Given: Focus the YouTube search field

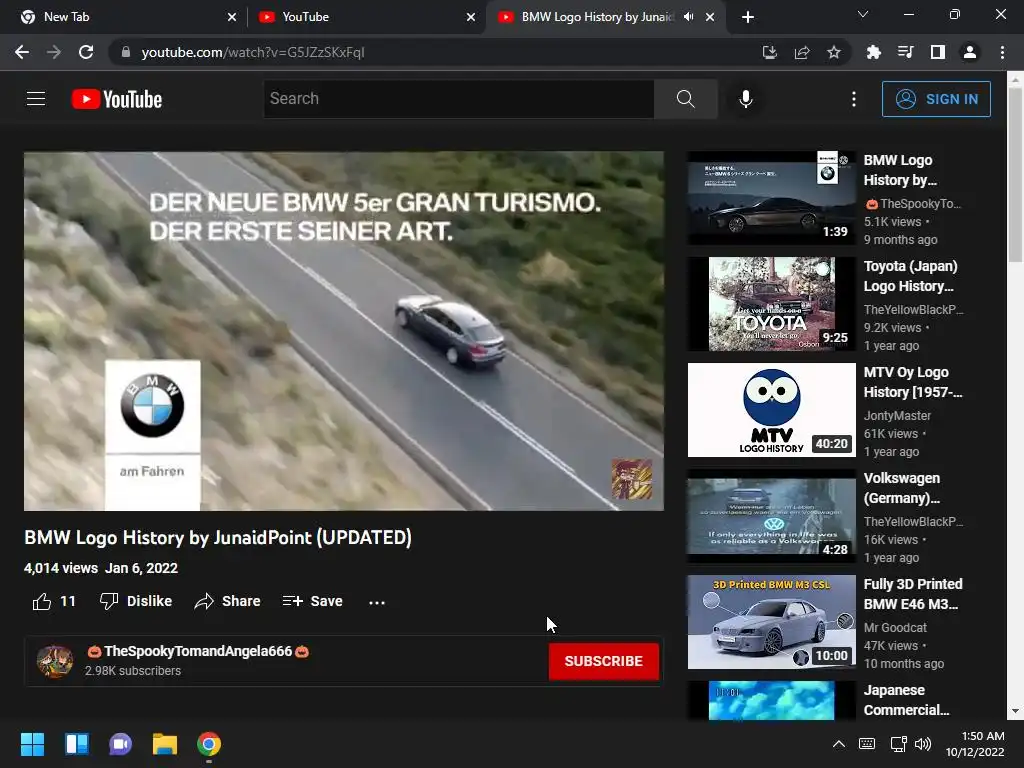Looking at the screenshot, I should (x=458, y=99).
